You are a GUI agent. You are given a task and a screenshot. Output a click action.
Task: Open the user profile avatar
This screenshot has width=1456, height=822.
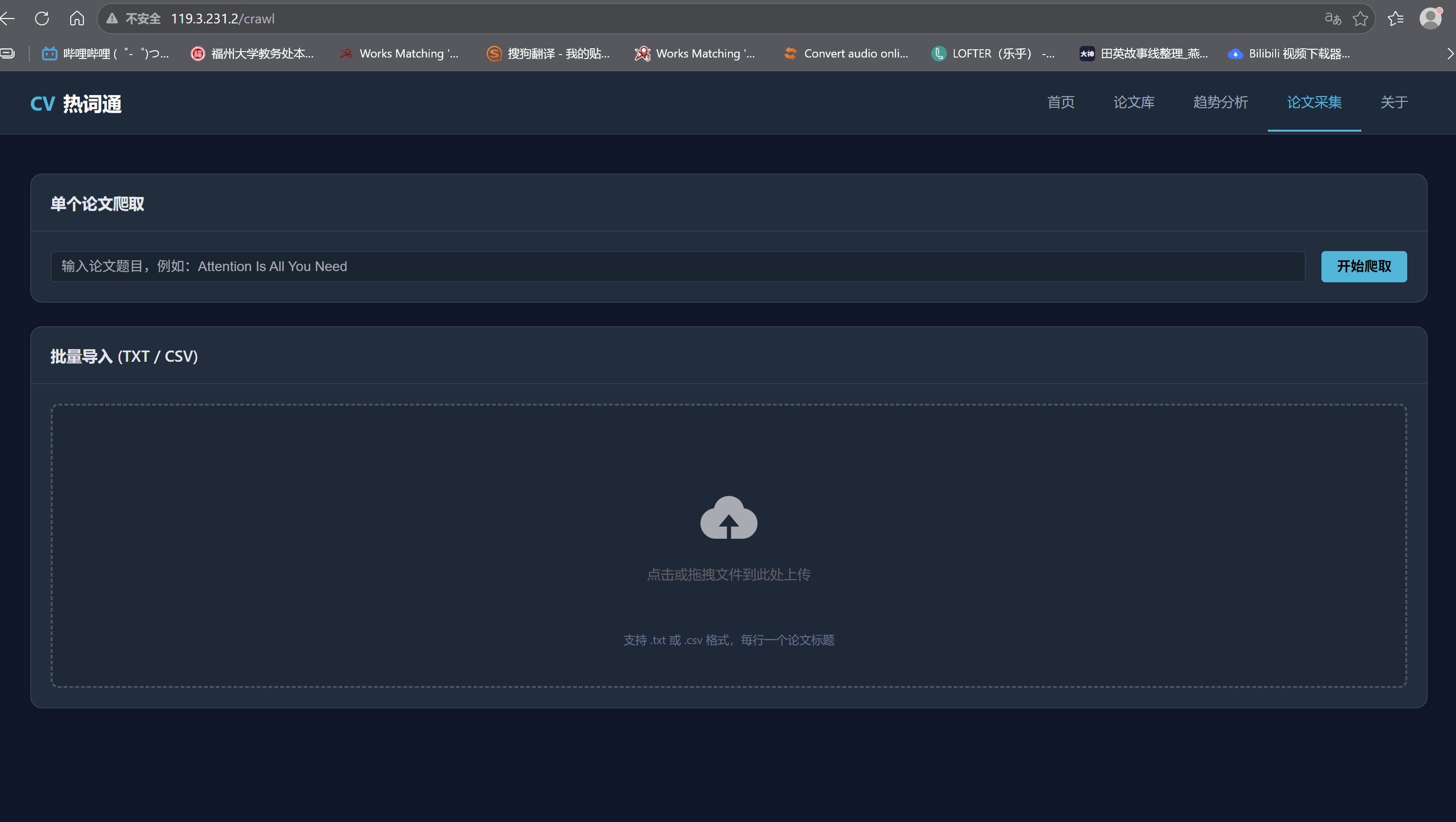coord(1431,18)
